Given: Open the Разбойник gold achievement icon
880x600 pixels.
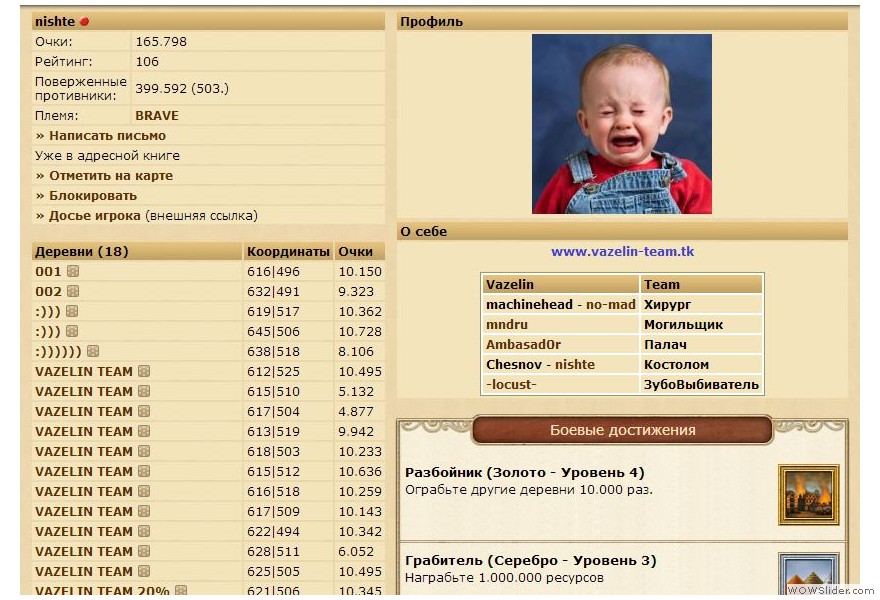Looking at the screenshot, I should (x=808, y=494).
